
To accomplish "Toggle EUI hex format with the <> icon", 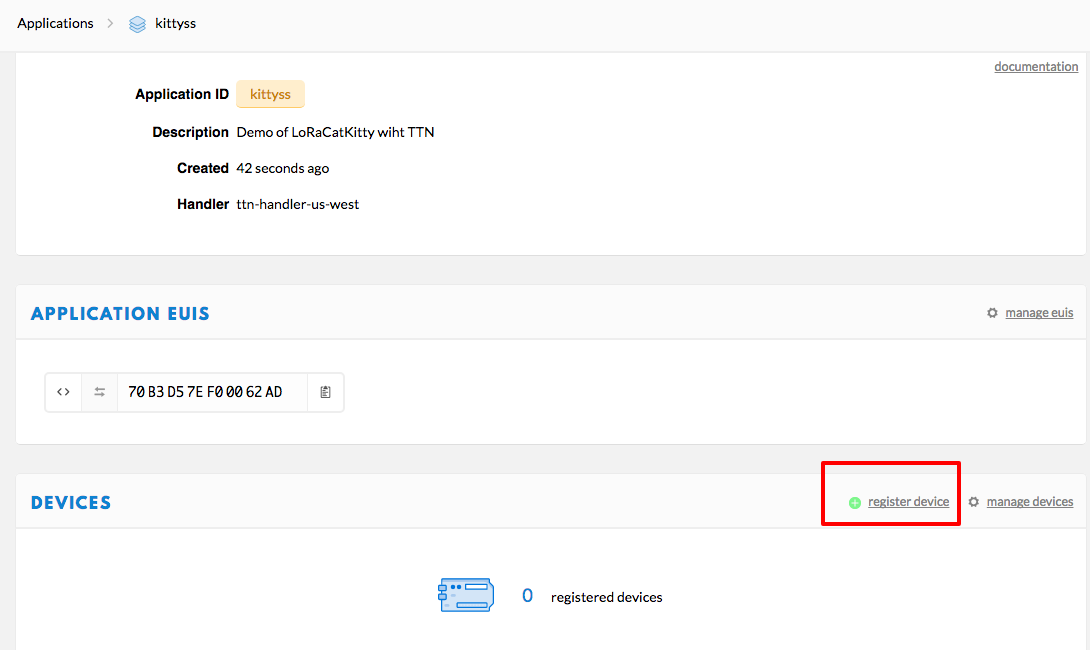I will pos(63,392).
